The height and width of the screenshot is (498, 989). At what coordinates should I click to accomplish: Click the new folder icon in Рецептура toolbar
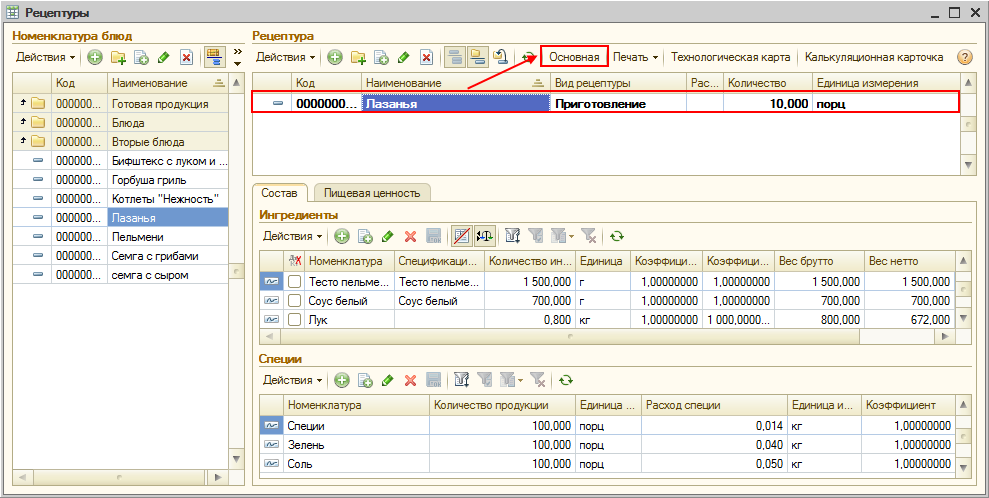click(358, 58)
